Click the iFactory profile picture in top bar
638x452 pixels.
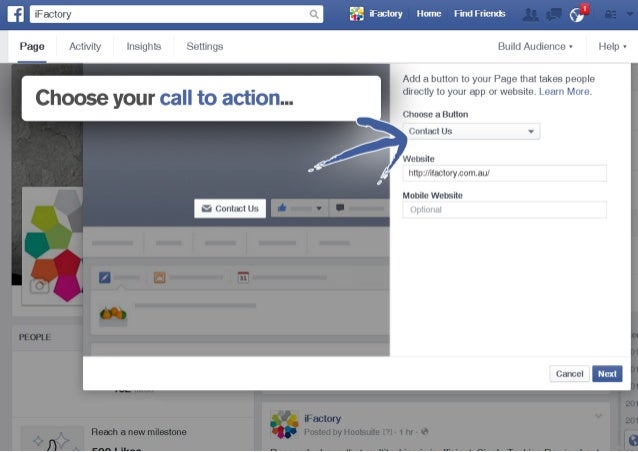(x=356, y=14)
